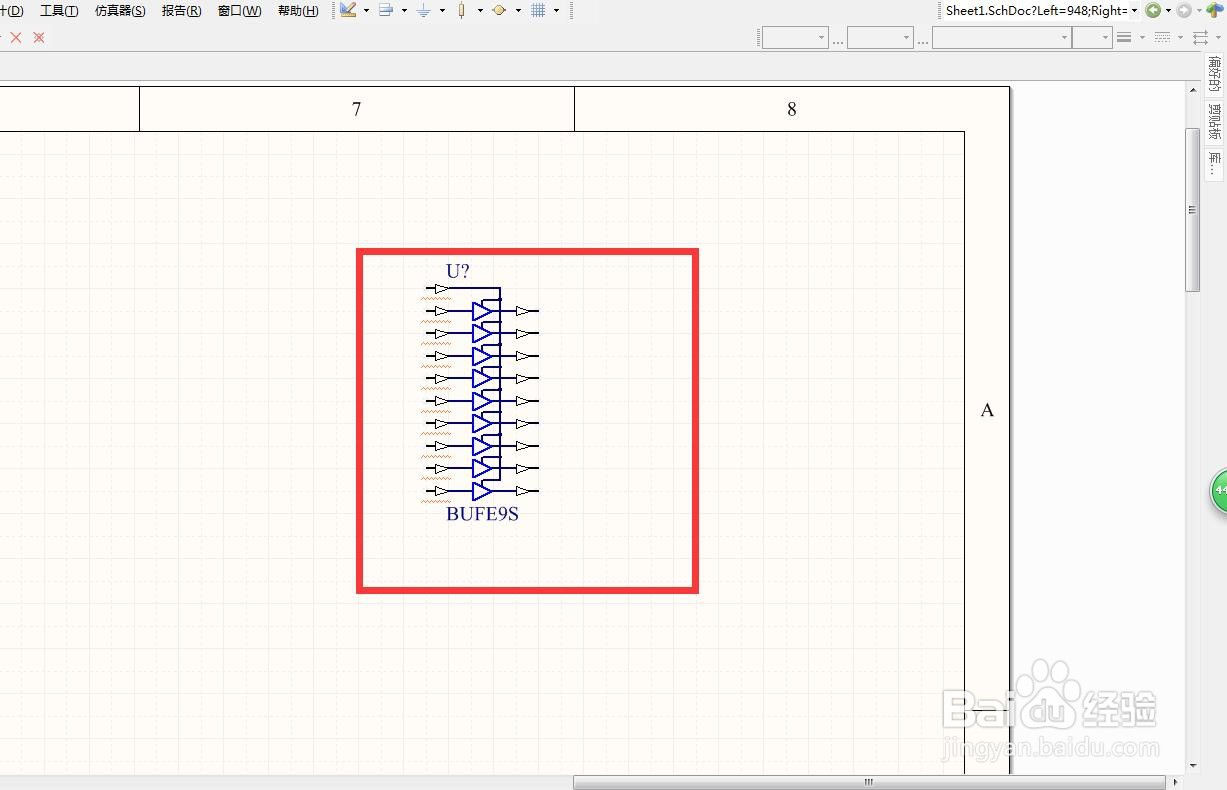This screenshot has width=1227, height=790.
Task: Select the digital device resistor icon
Action: 461,10
